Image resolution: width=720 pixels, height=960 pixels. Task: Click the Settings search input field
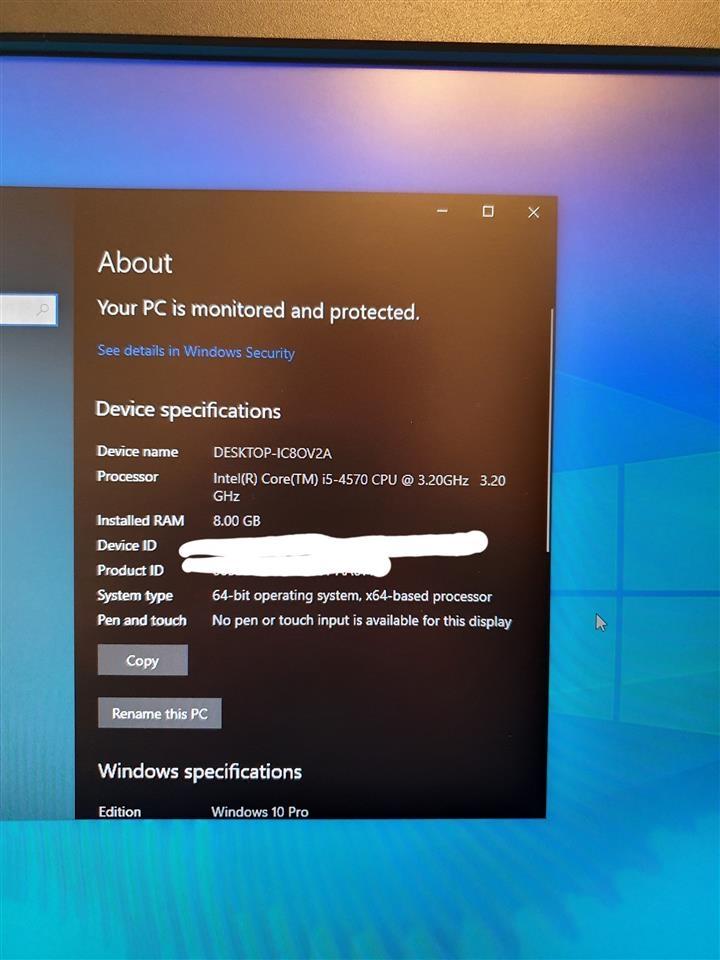click(x=28, y=310)
